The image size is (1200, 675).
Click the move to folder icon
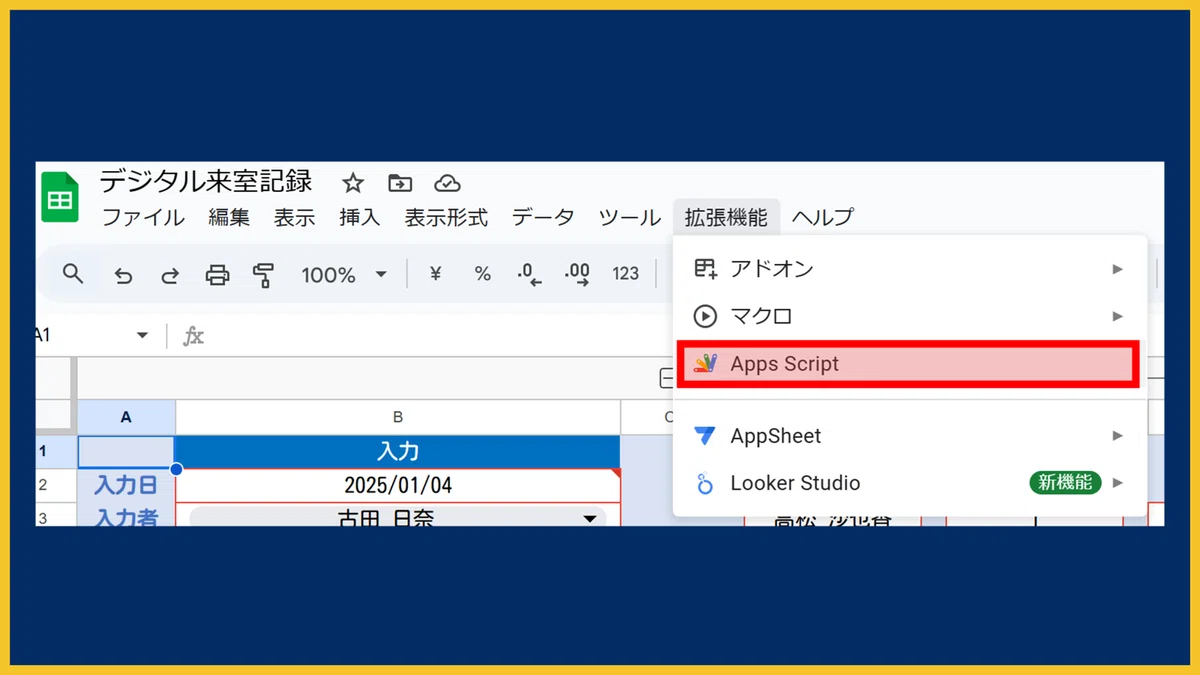tap(400, 183)
